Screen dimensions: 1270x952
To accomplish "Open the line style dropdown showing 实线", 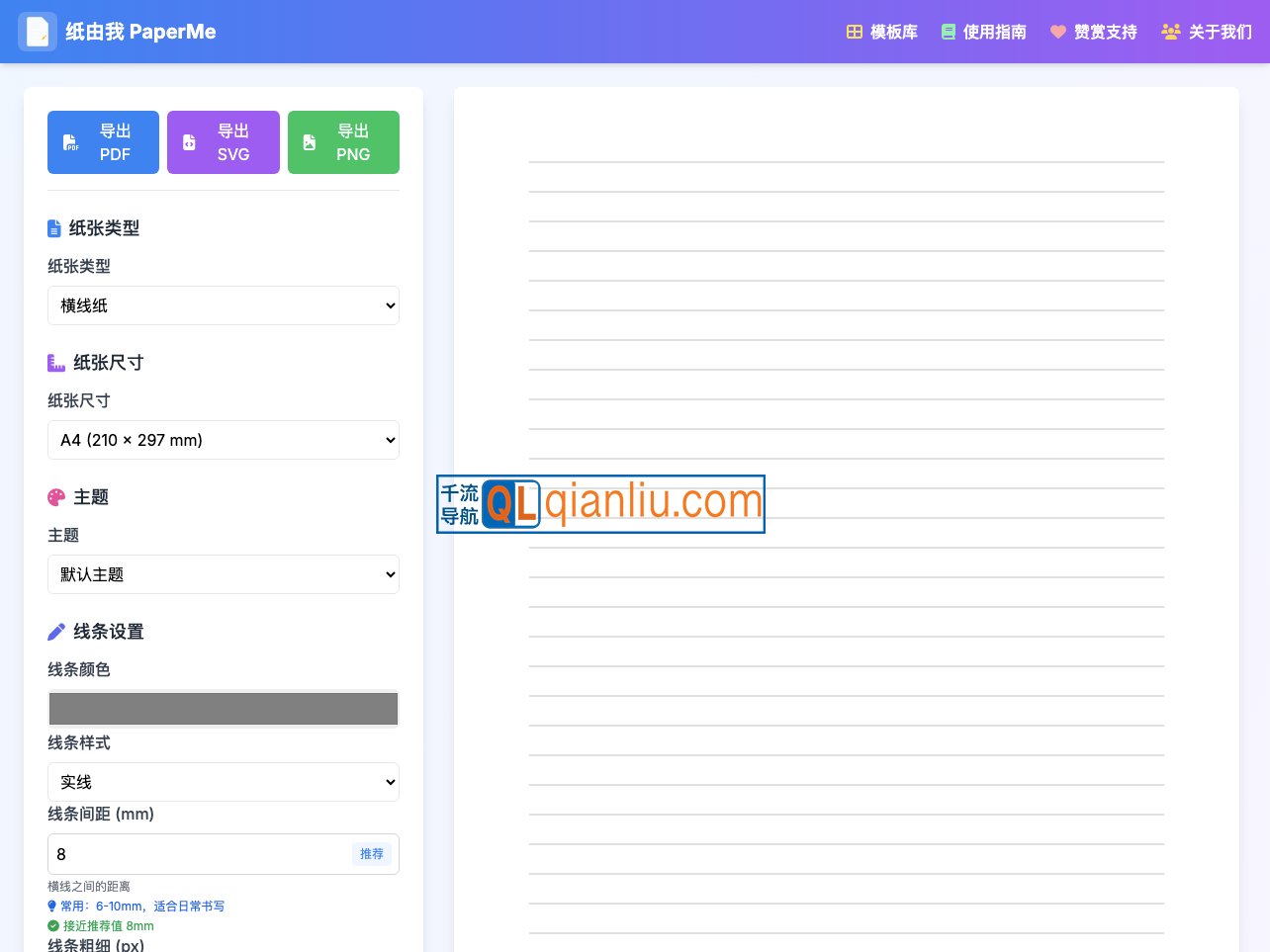I will [x=224, y=782].
